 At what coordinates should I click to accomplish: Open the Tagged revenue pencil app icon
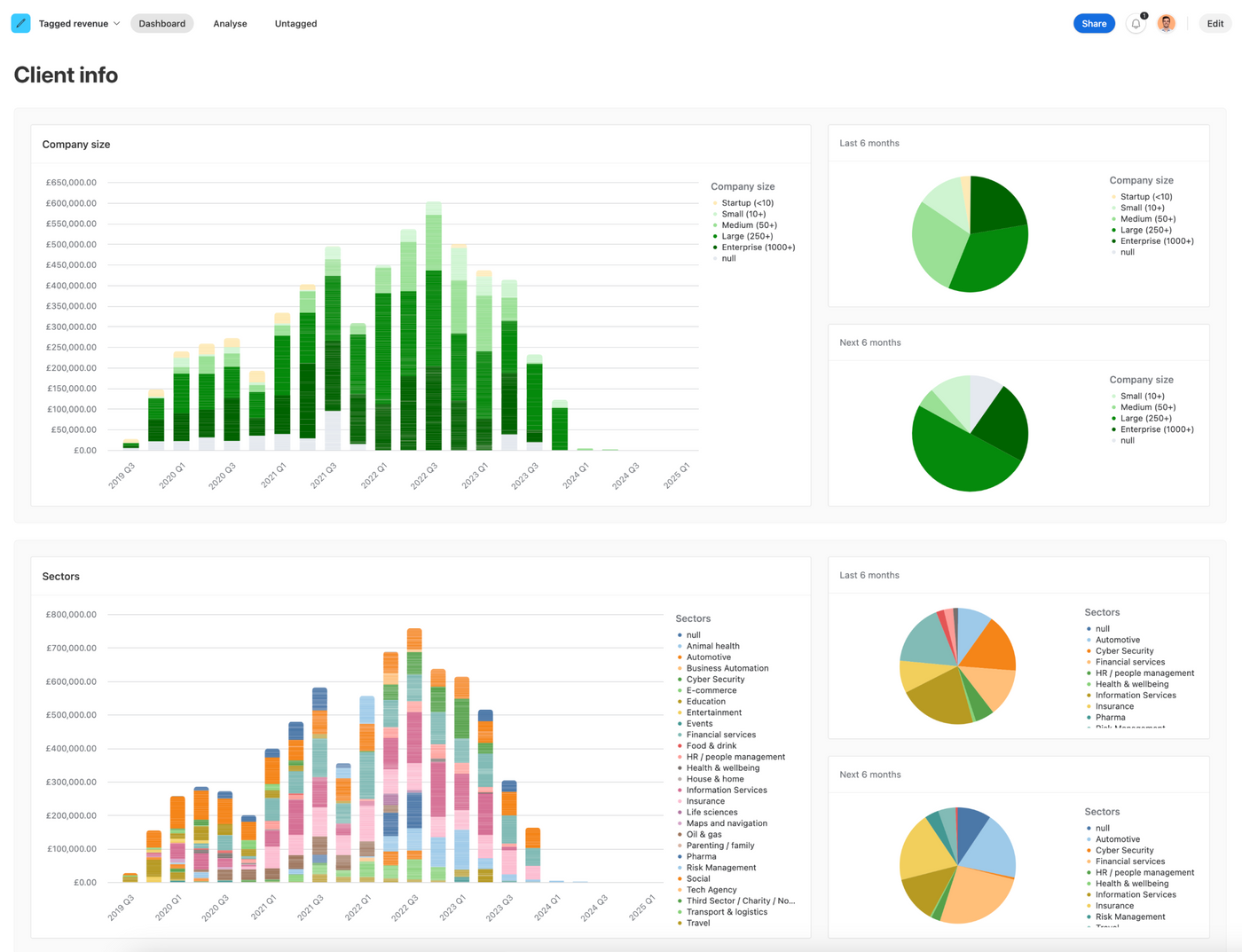point(20,23)
